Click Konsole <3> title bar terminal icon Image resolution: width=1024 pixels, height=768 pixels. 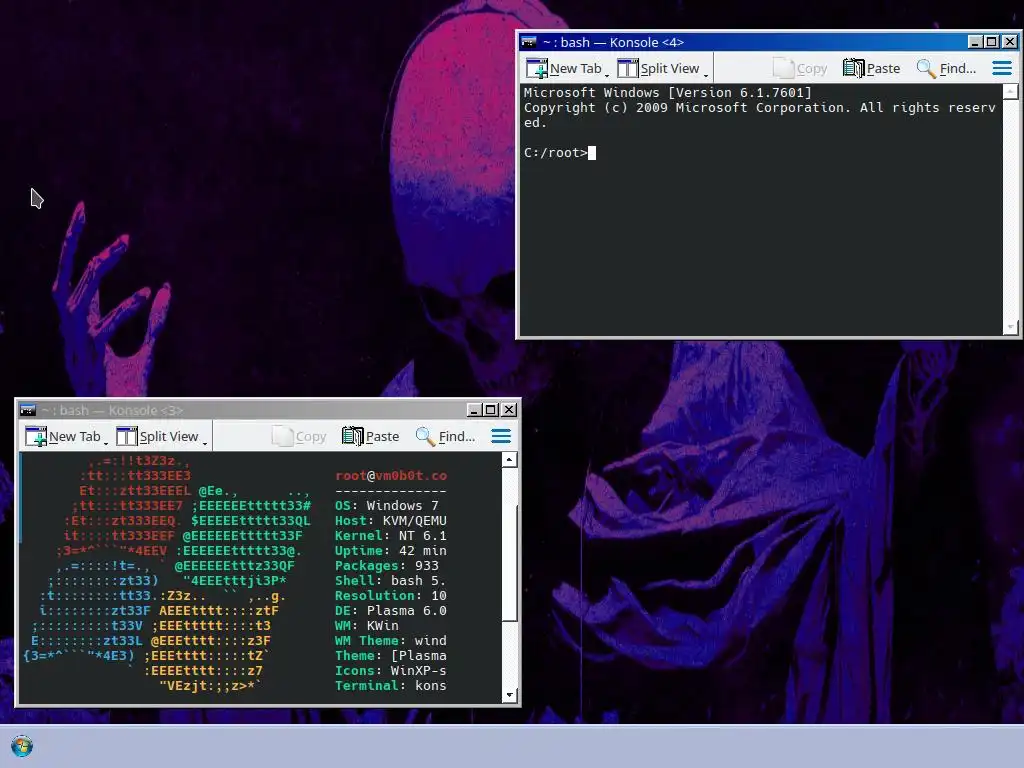28,410
